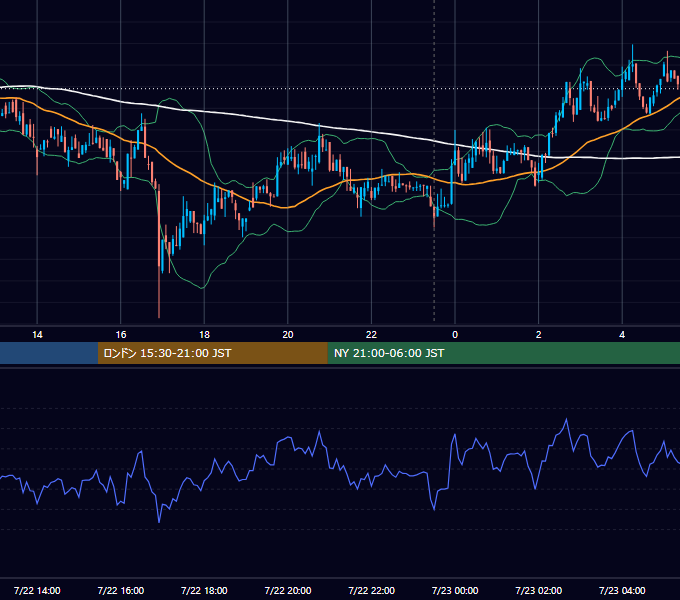
Task: Click the 7/23 04:00 date label
Action: (622, 590)
